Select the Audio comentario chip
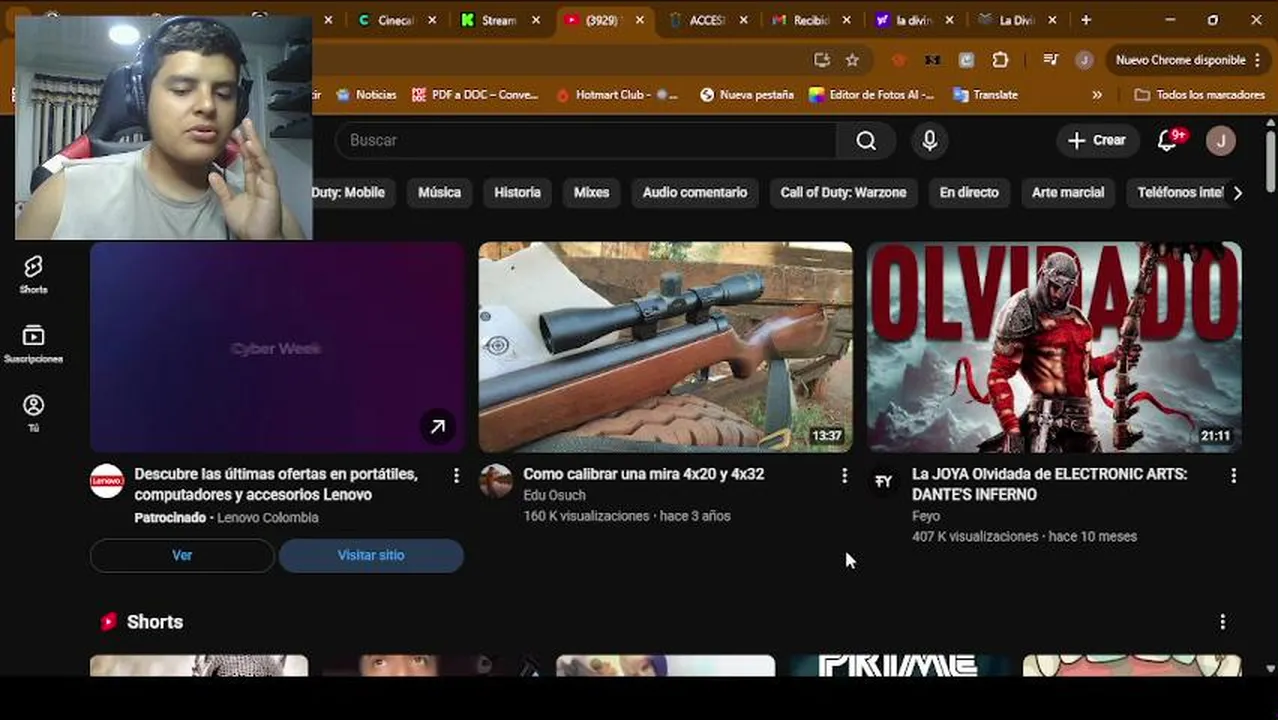Screen dimensions: 1278x720 695,193
